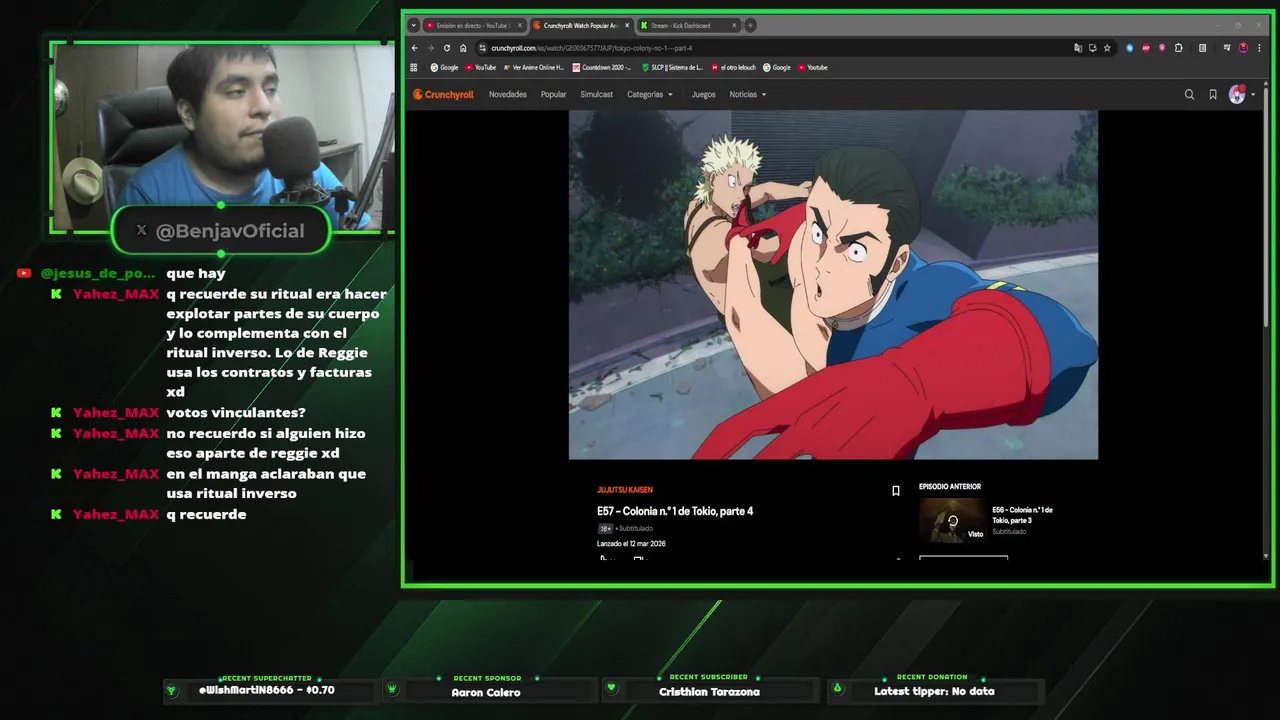
Task: Open the 'Countdown 2020' bookmark
Action: (602, 68)
